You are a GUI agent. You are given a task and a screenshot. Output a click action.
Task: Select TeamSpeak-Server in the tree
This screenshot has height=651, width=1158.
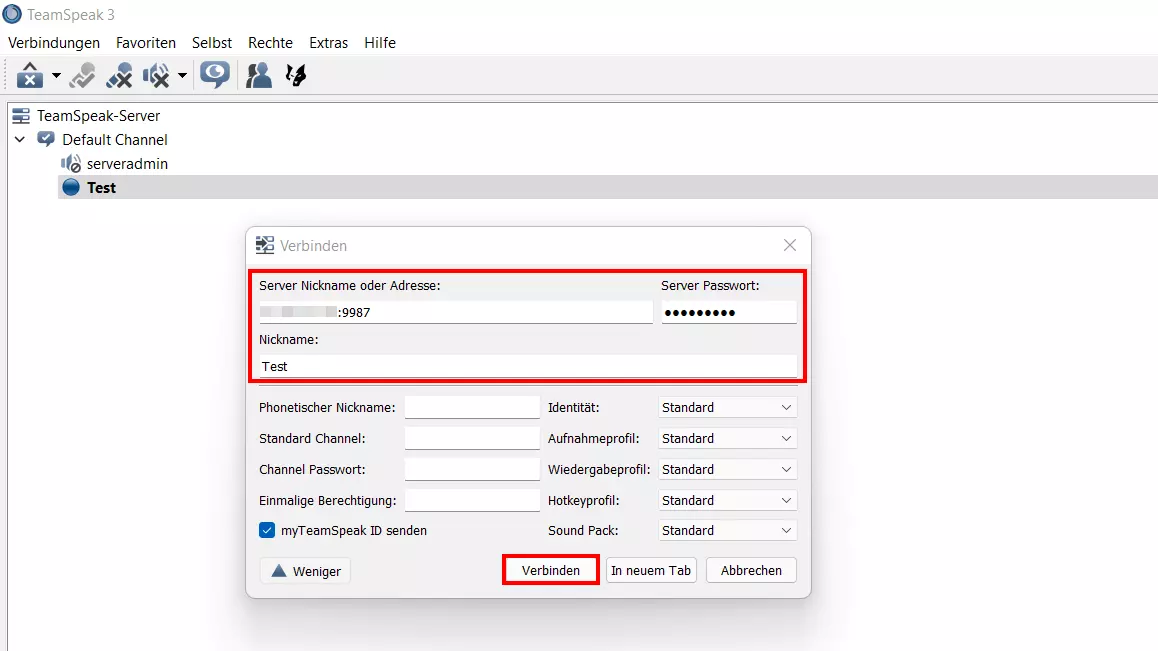click(98, 115)
